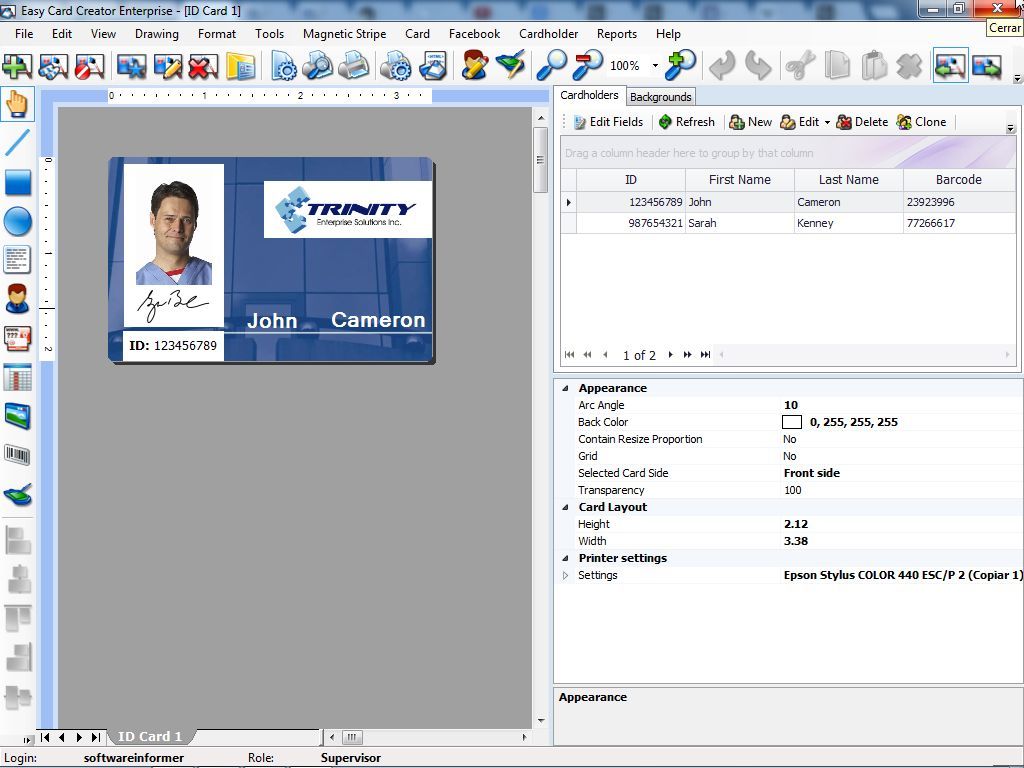This screenshot has width=1024, height=768.
Task: Select the Ellipse shape tool
Action: tap(17, 221)
